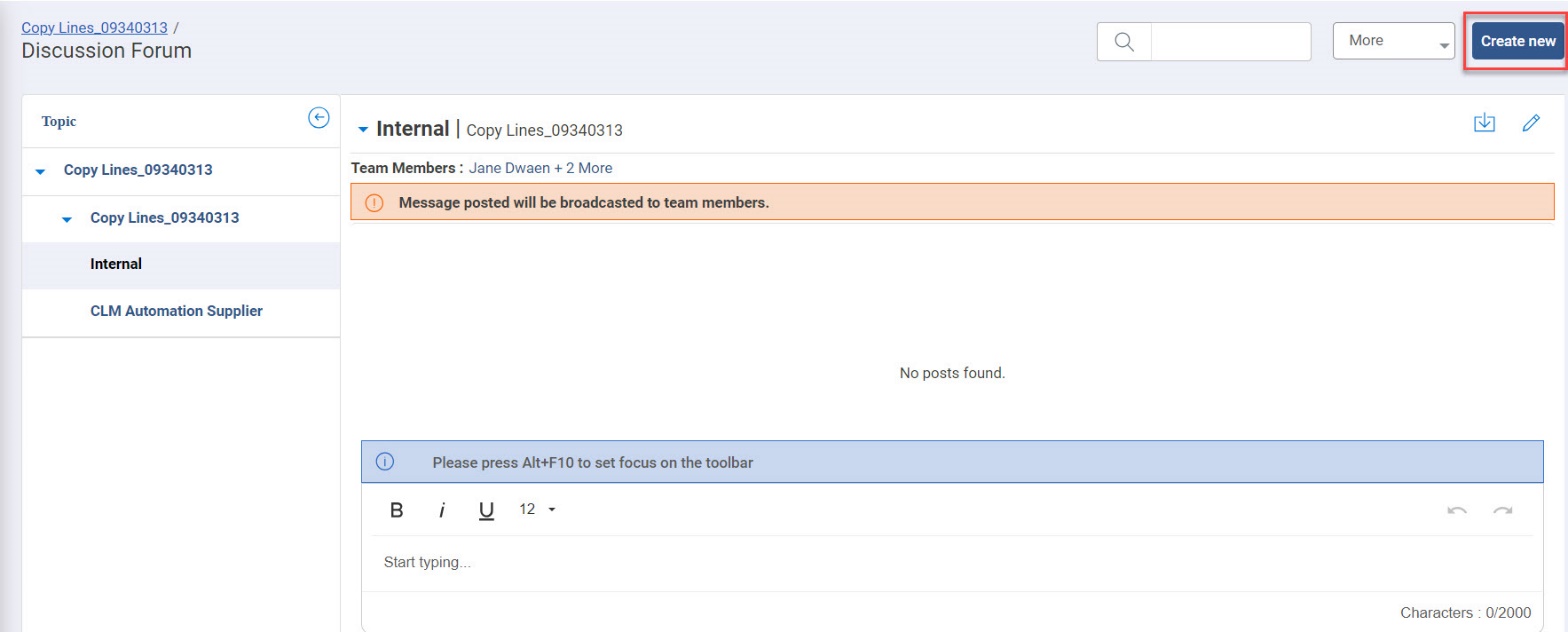The width and height of the screenshot is (1568, 632).
Task: Toggle italic formatting in editor
Action: click(x=441, y=510)
